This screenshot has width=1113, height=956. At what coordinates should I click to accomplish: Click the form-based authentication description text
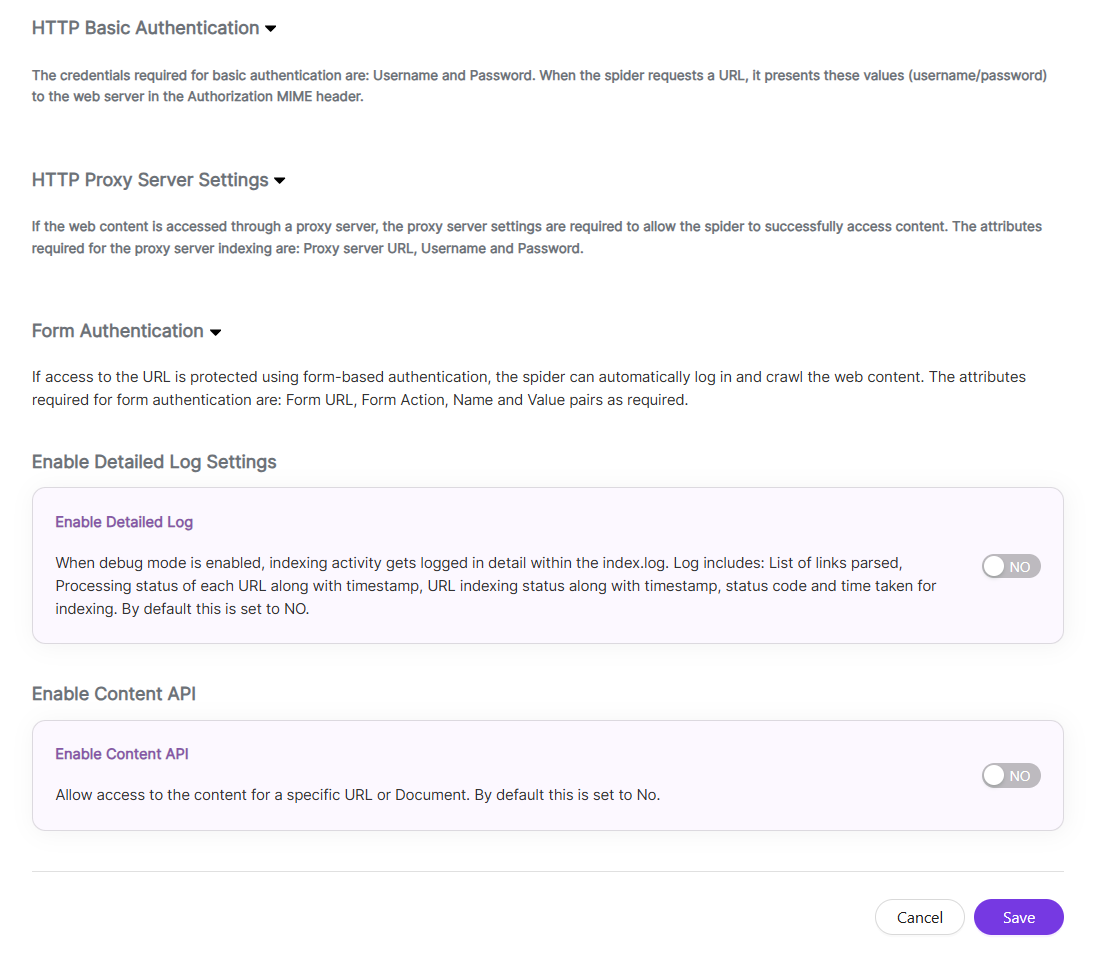(x=529, y=388)
